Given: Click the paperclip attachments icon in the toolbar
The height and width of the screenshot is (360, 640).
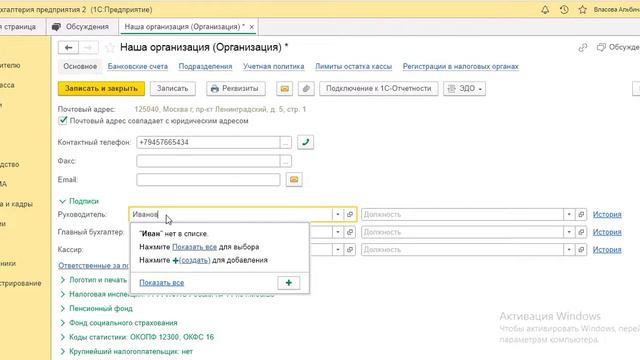Looking at the screenshot, I should (x=306, y=89).
